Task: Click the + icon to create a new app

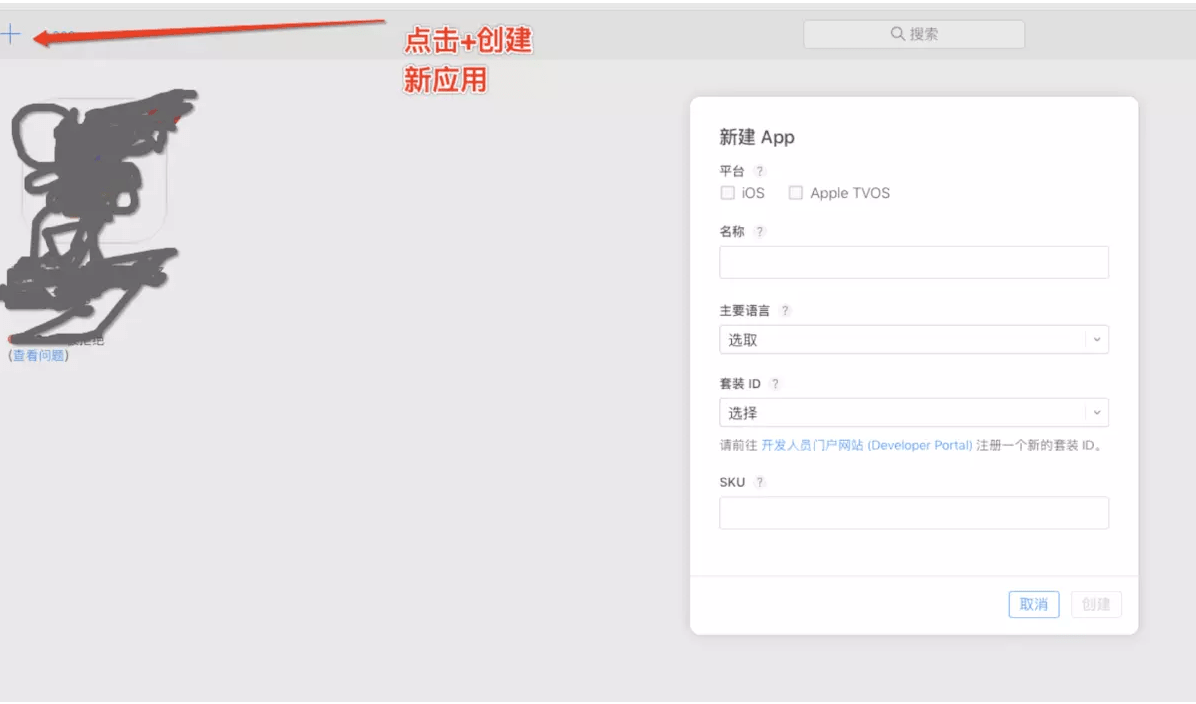Action: [x=11, y=33]
